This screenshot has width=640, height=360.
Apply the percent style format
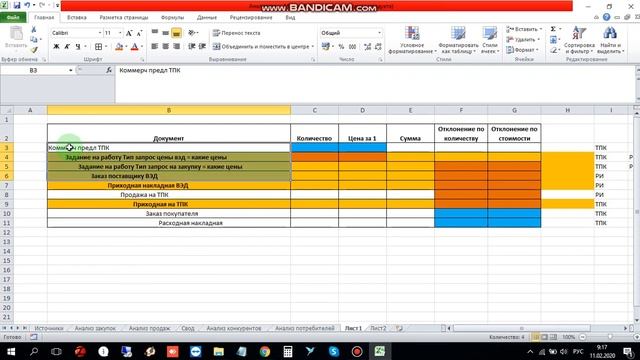click(341, 47)
